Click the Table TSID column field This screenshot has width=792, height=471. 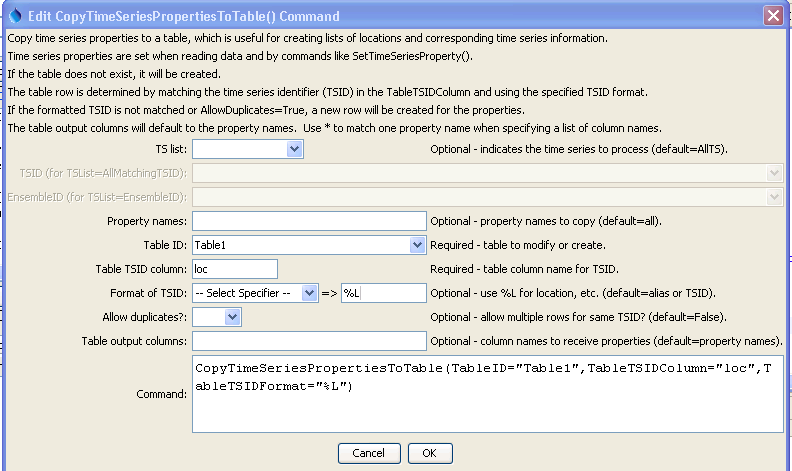(235, 269)
